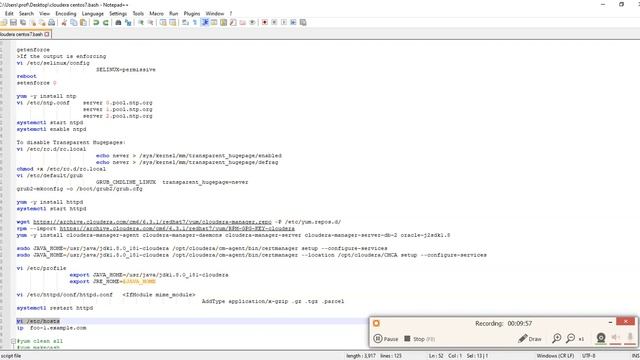Toggle the recorder webcam icon
This screenshot has height=360, width=640.
[601, 338]
